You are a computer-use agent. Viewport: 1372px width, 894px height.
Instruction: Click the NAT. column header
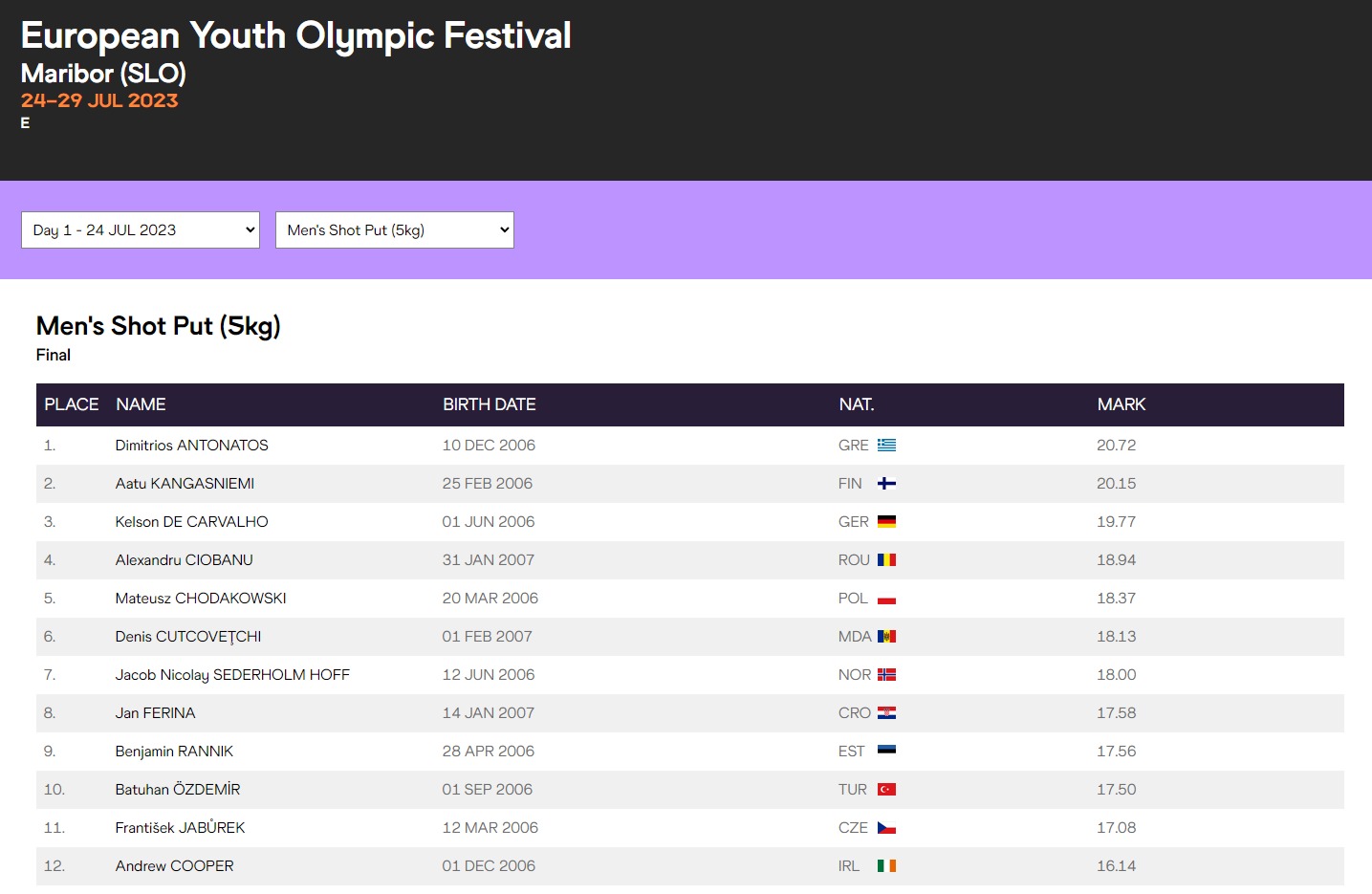pyautogui.click(x=857, y=404)
